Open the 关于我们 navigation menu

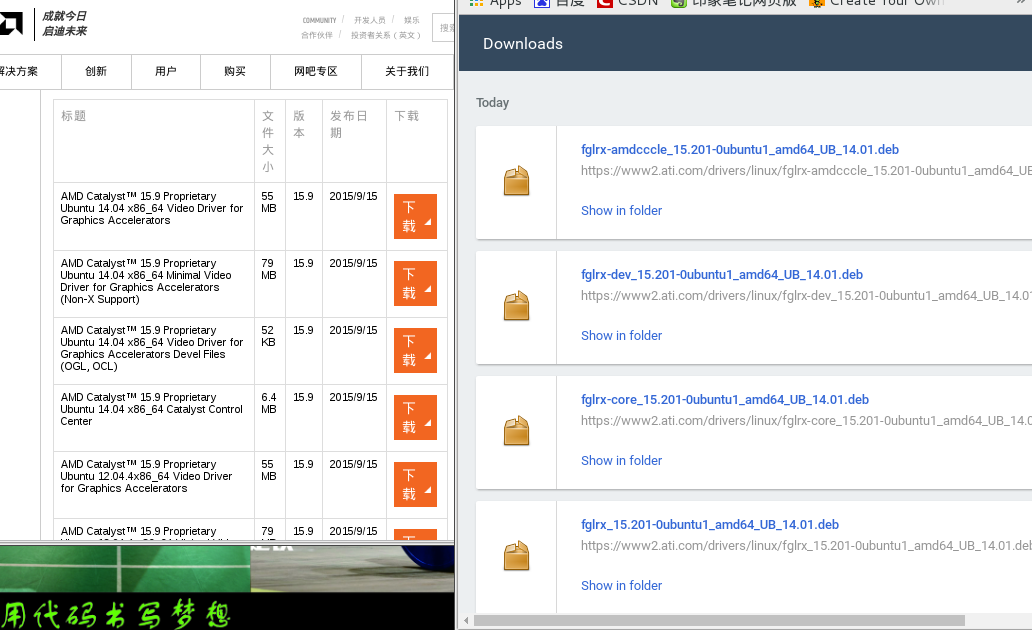(x=407, y=71)
